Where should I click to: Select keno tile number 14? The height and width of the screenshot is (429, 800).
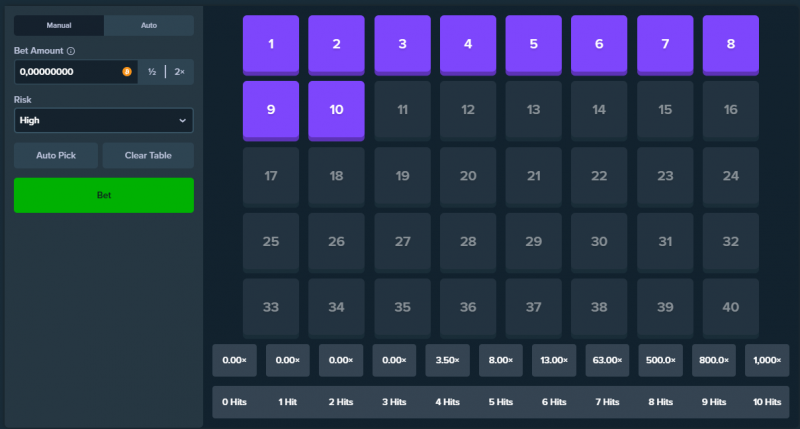(x=599, y=111)
